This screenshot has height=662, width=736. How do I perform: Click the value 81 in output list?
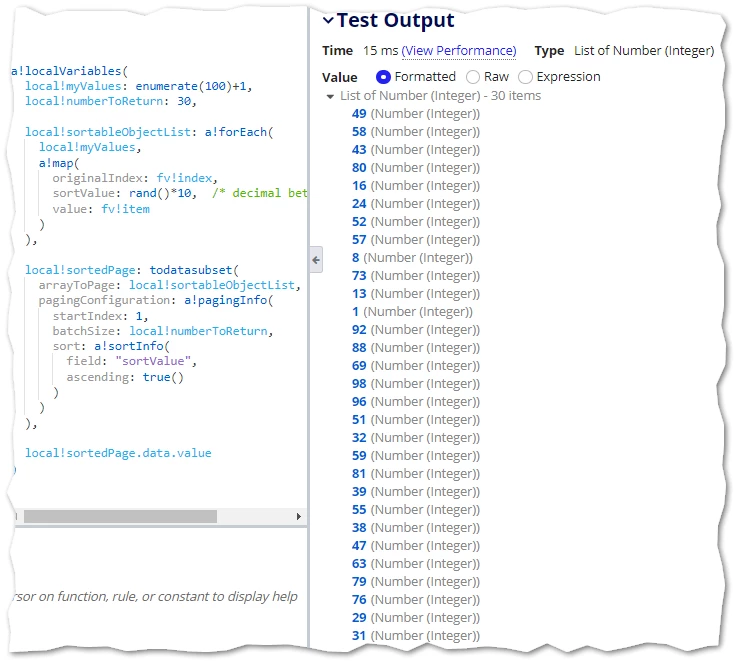pyautogui.click(x=359, y=473)
